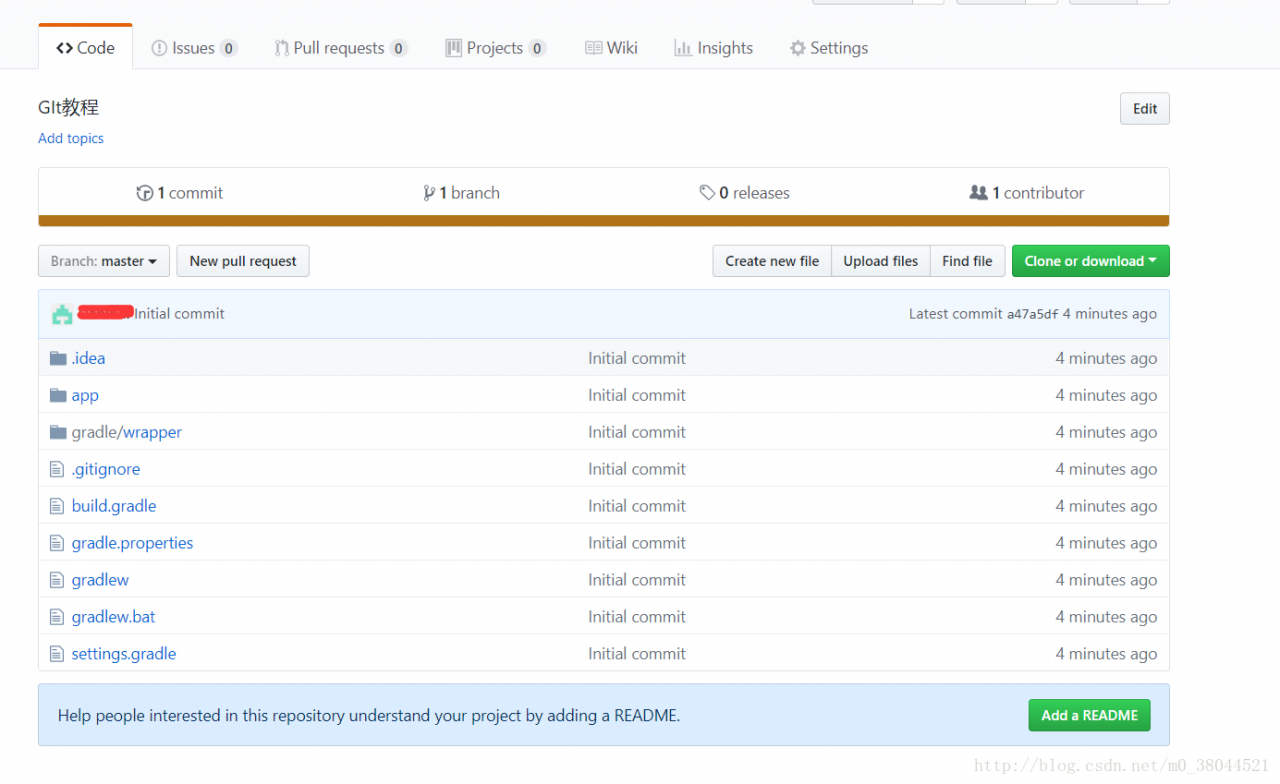Click Initial commit message for build.gradle
Image resolution: width=1280 pixels, height=784 pixels.
point(637,506)
